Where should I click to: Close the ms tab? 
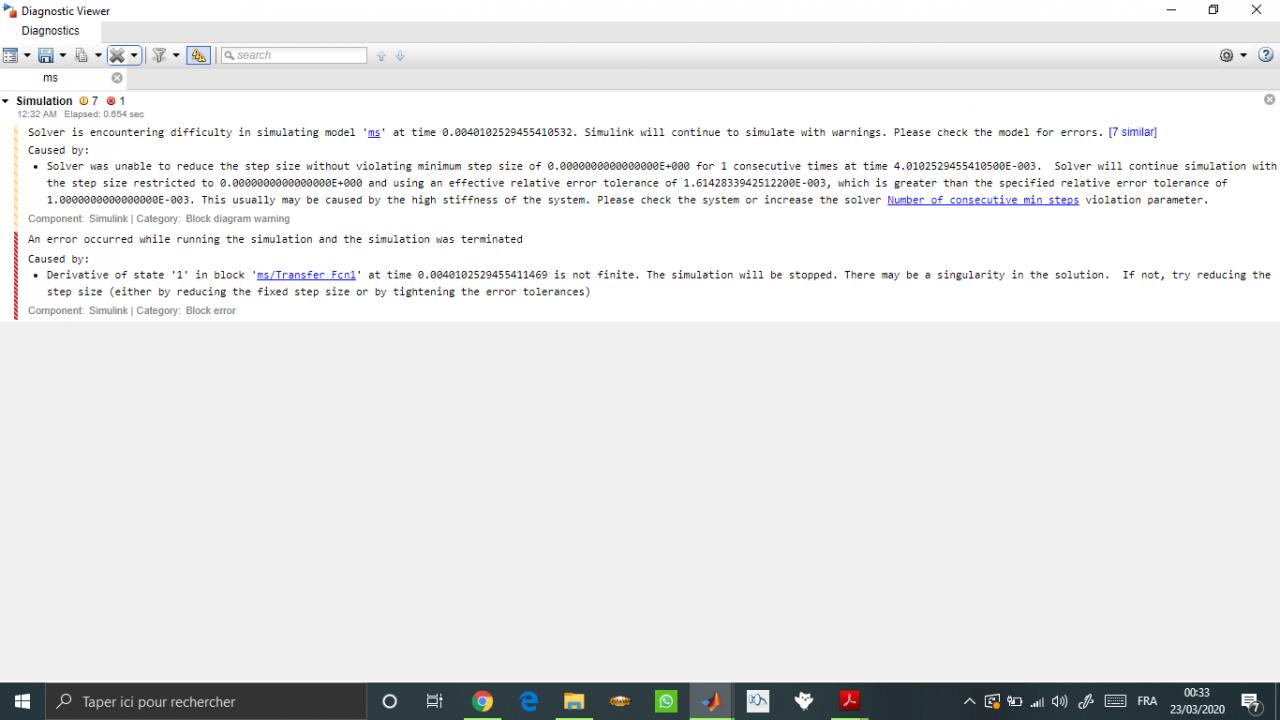pos(117,78)
